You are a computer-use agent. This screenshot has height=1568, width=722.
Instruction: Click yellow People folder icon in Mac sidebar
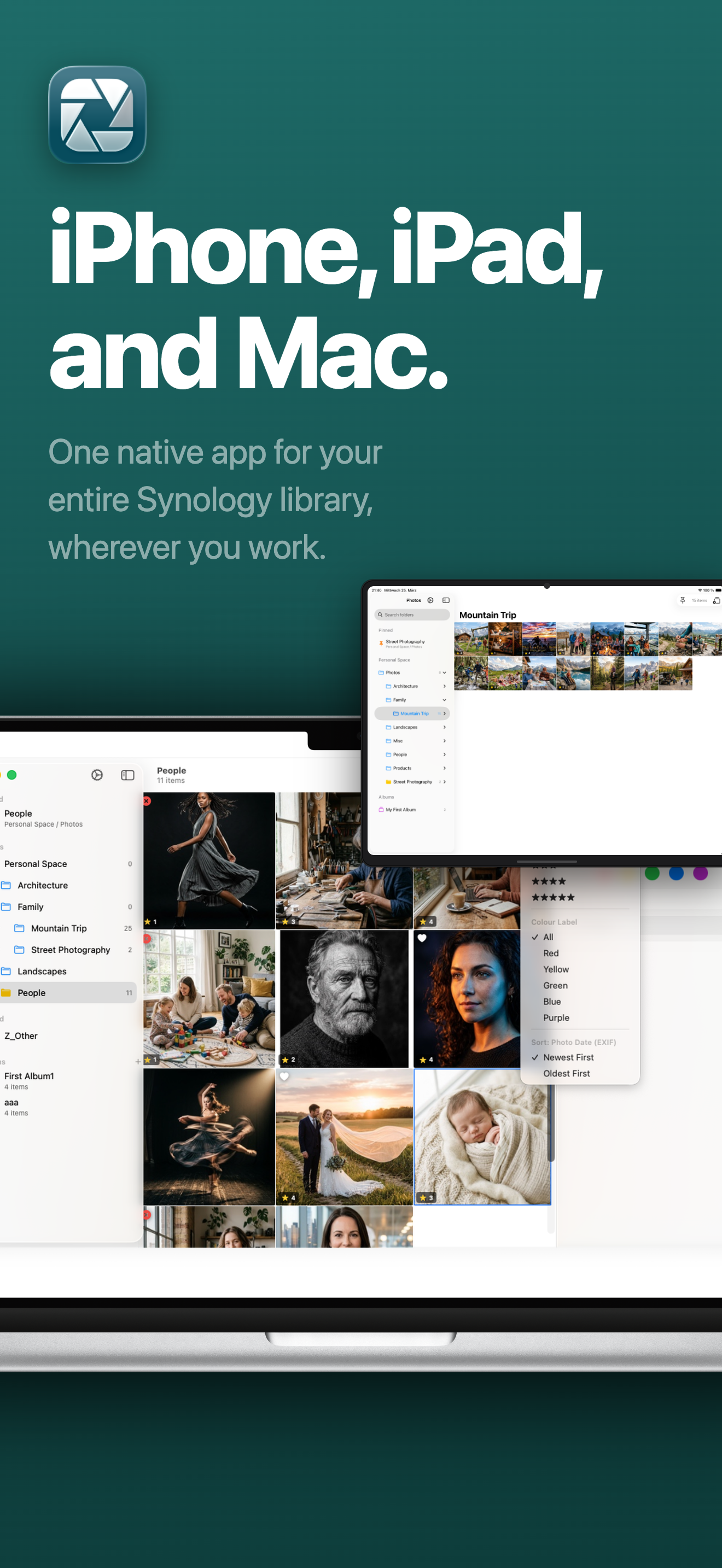click(x=6, y=993)
